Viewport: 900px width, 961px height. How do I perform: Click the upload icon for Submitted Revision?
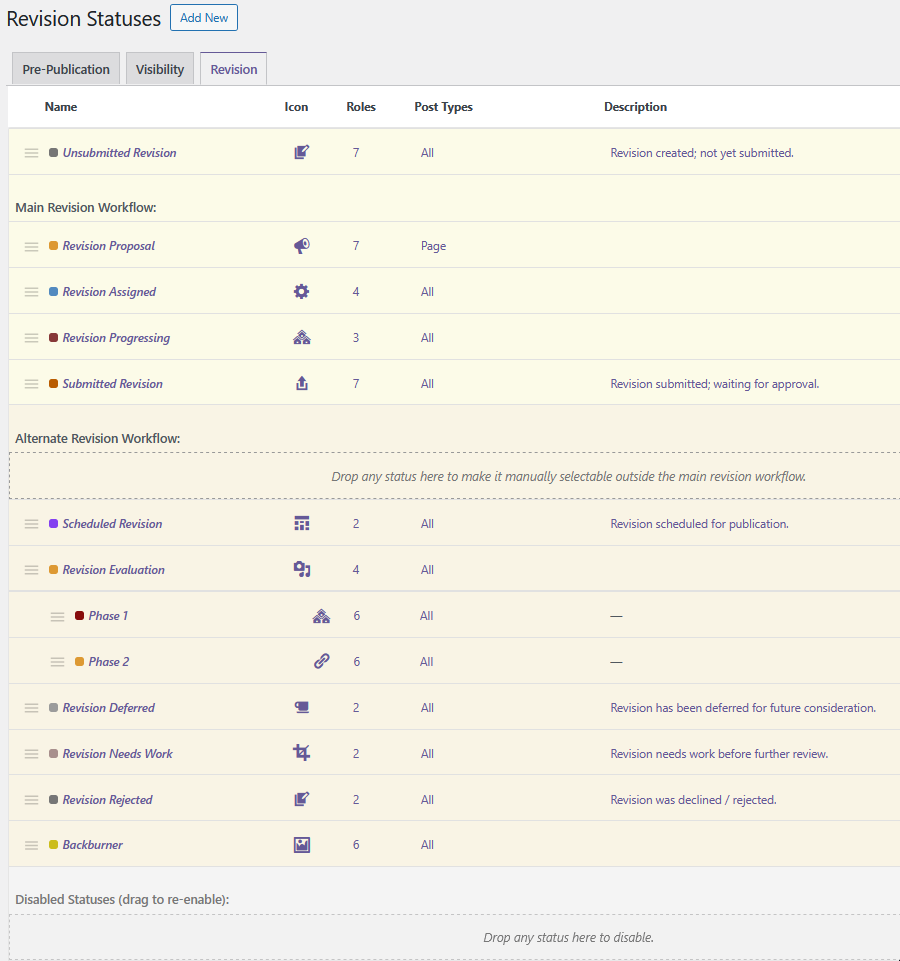302,384
